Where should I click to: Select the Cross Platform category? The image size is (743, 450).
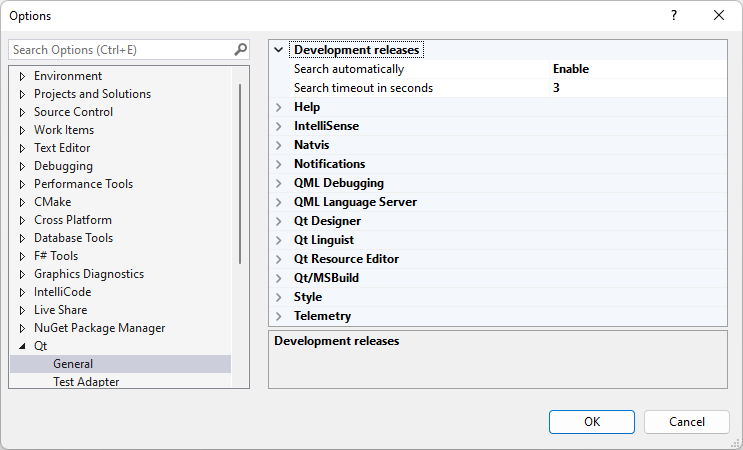(73, 220)
